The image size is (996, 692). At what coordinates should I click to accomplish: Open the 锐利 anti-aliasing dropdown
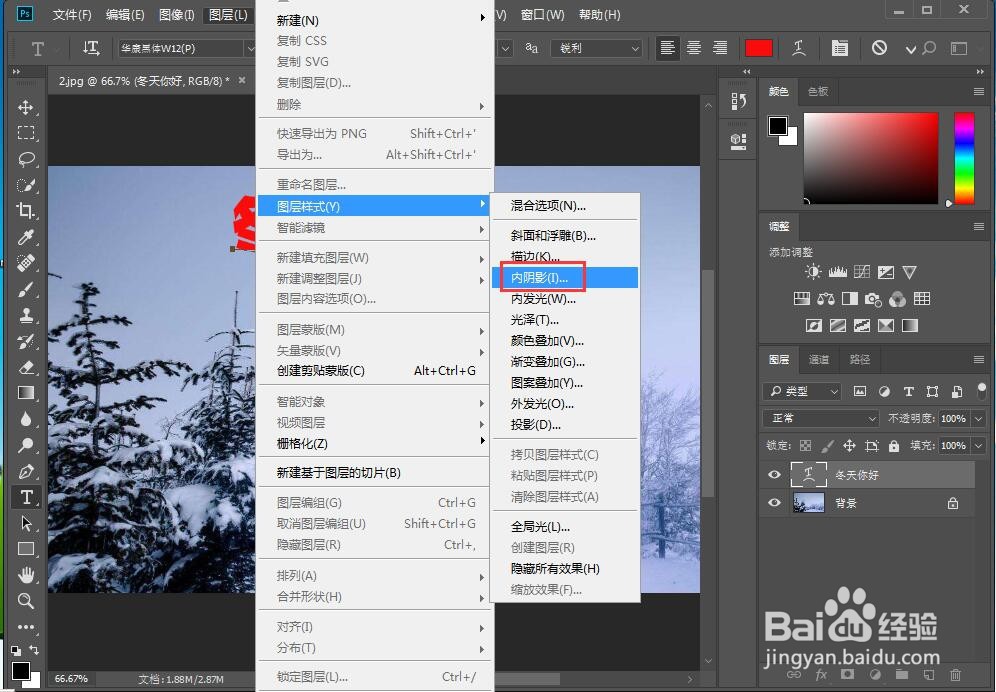596,47
